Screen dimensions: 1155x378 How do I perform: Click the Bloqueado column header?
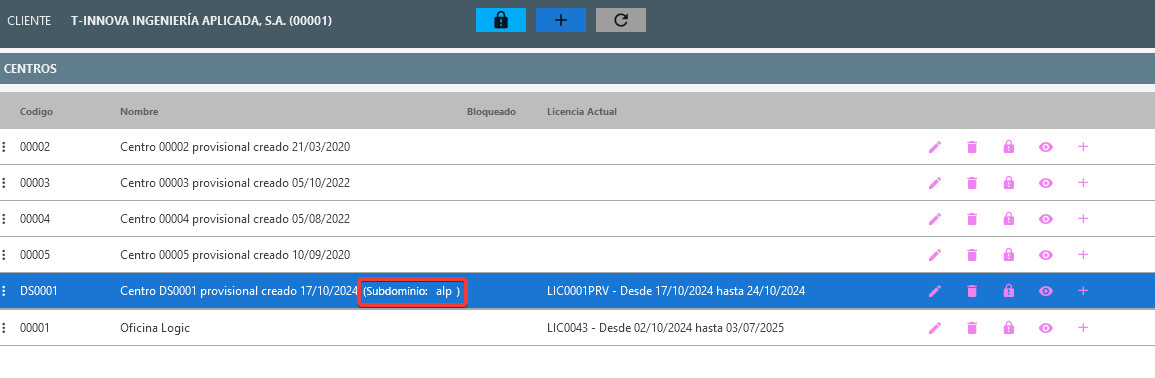491,111
